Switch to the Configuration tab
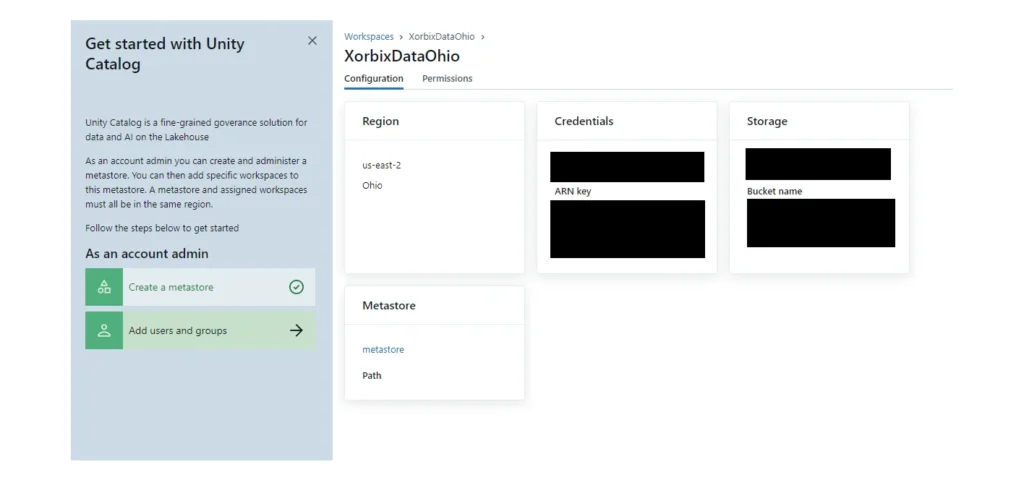 (374, 78)
